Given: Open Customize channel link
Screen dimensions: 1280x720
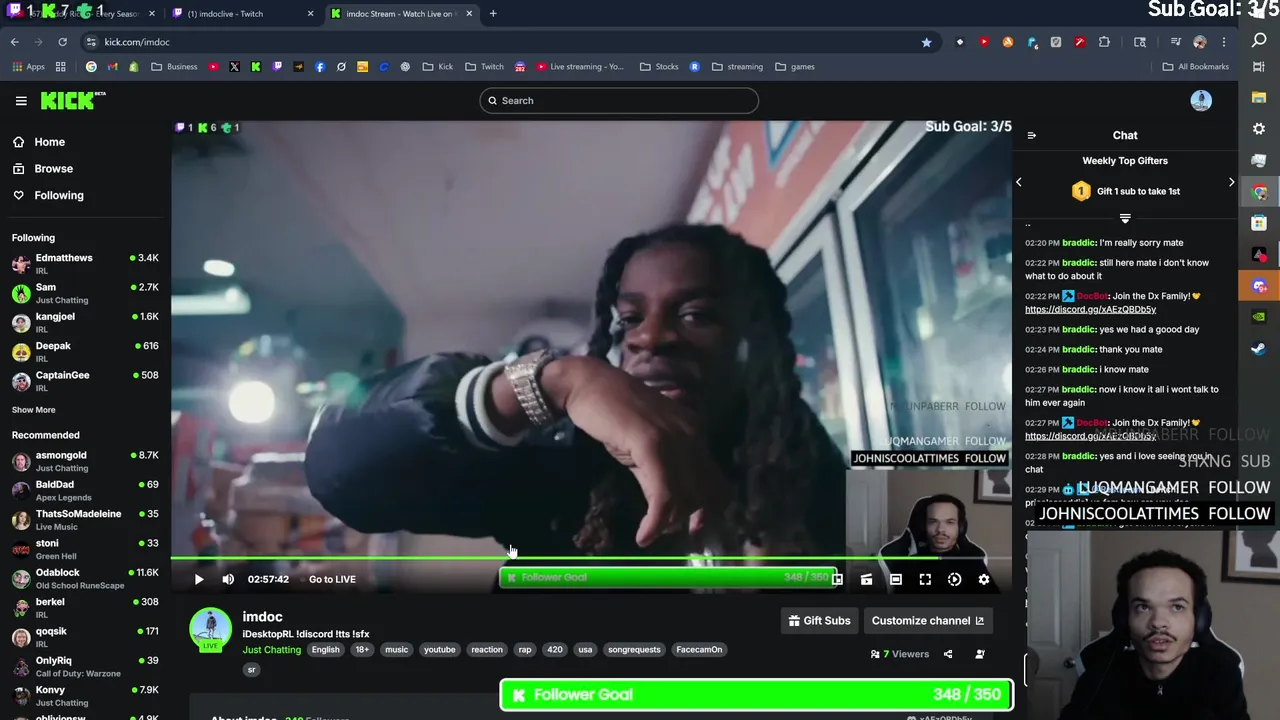Looking at the screenshot, I should (928, 621).
